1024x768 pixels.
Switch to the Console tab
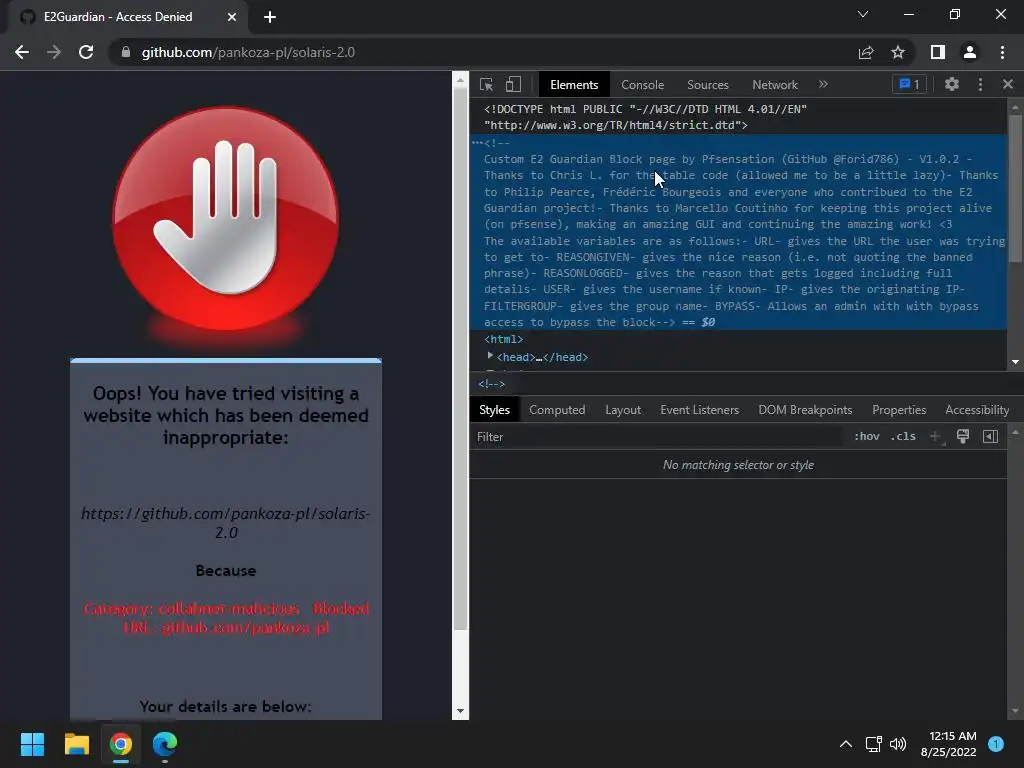[642, 85]
